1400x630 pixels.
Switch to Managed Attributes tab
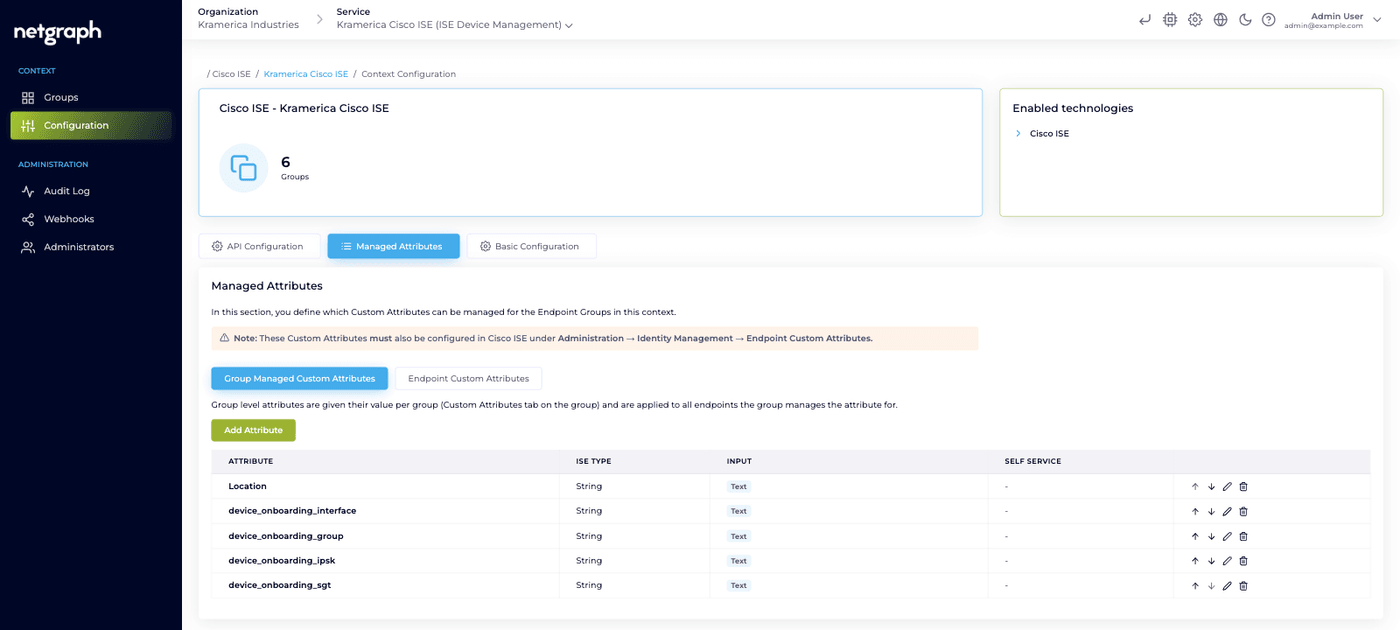pos(393,246)
